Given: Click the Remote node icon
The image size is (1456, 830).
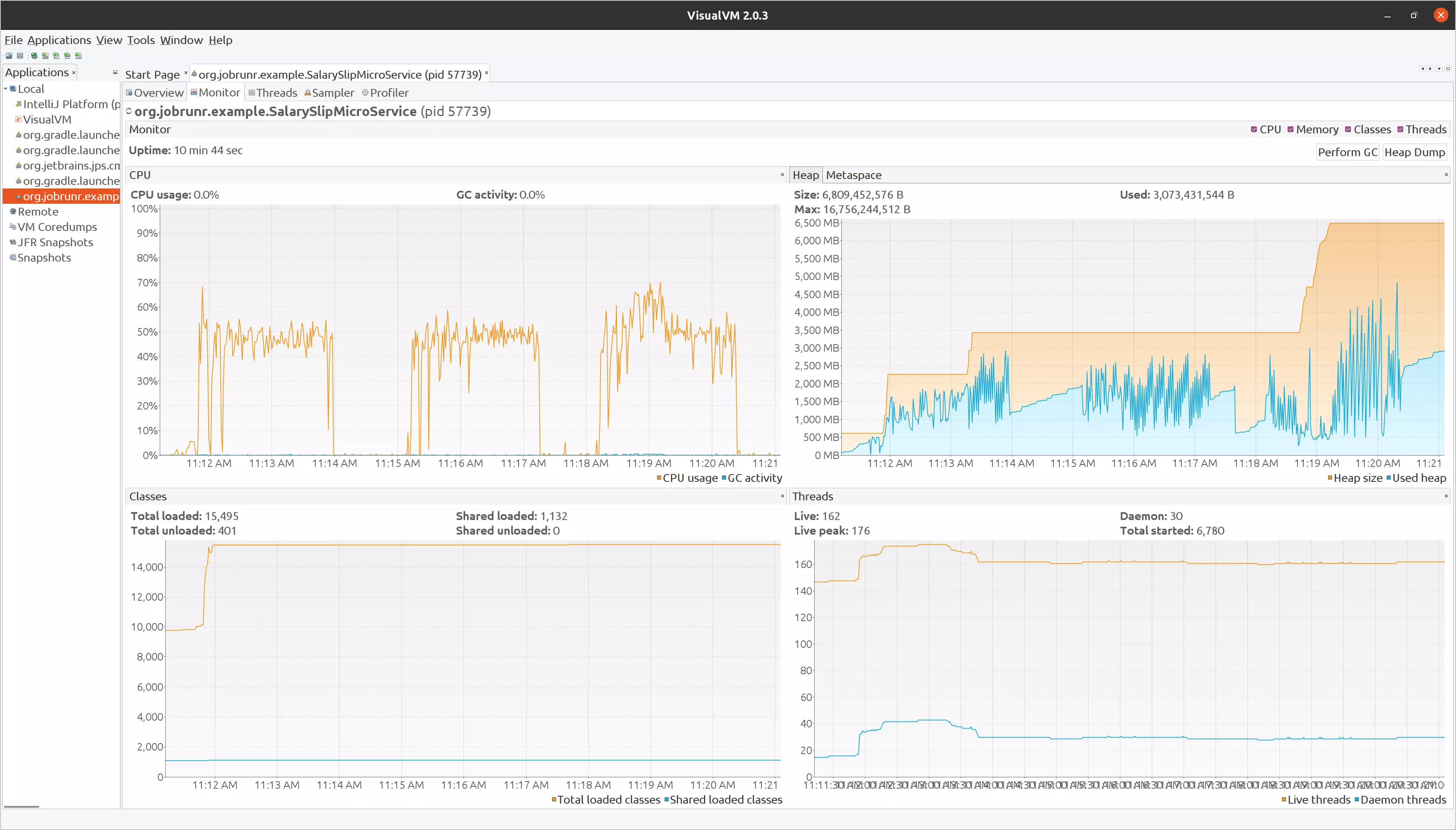Looking at the screenshot, I should (x=13, y=212).
